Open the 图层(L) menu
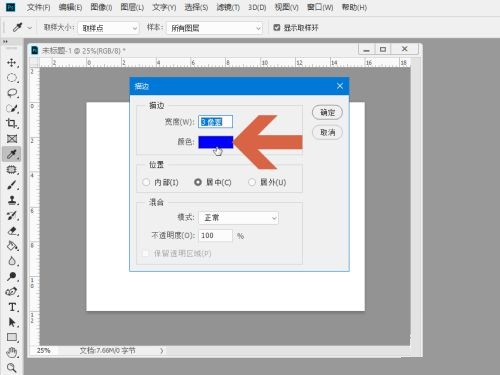 [x=132, y=7]
